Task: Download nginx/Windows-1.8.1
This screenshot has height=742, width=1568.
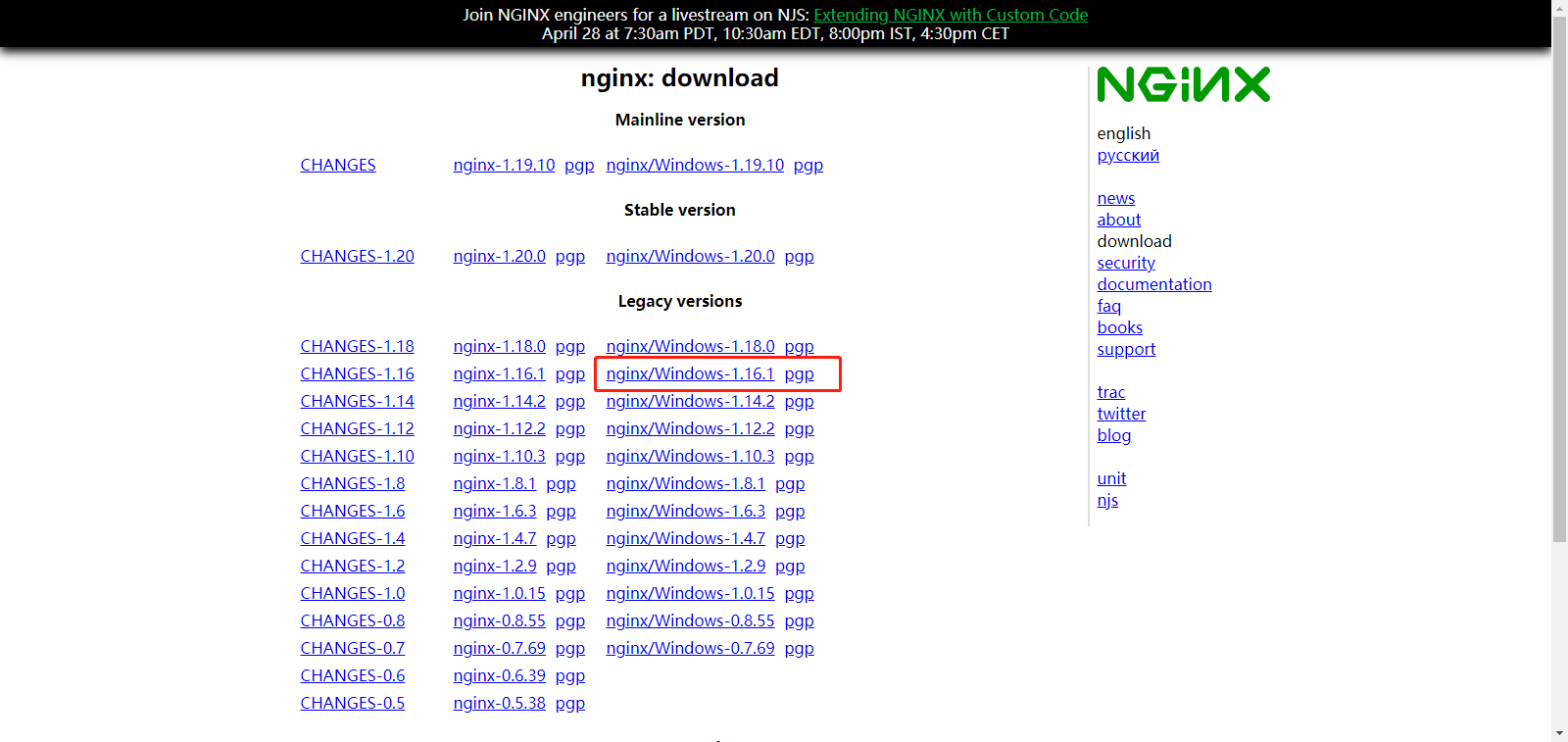Action: tap(685, 483)
